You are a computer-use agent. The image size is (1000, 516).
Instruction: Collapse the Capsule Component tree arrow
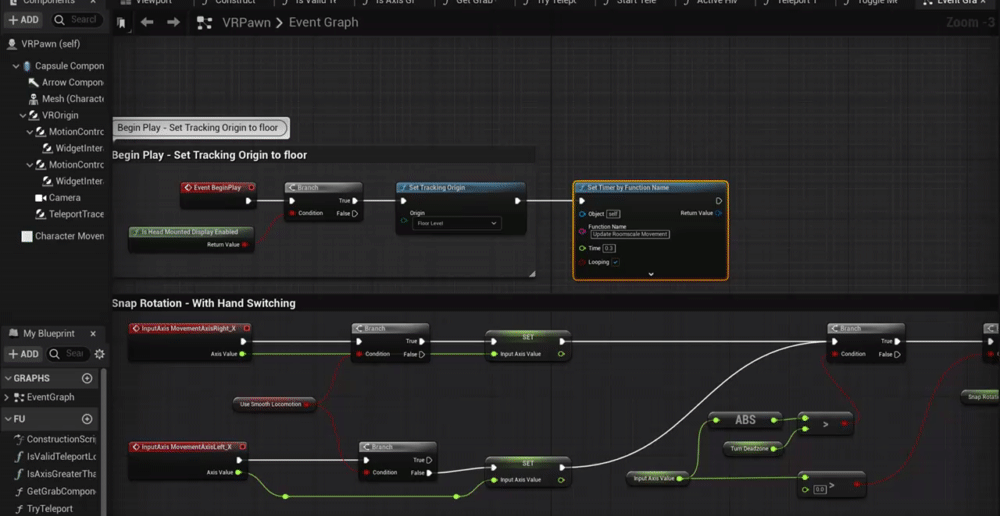point(16,66)
